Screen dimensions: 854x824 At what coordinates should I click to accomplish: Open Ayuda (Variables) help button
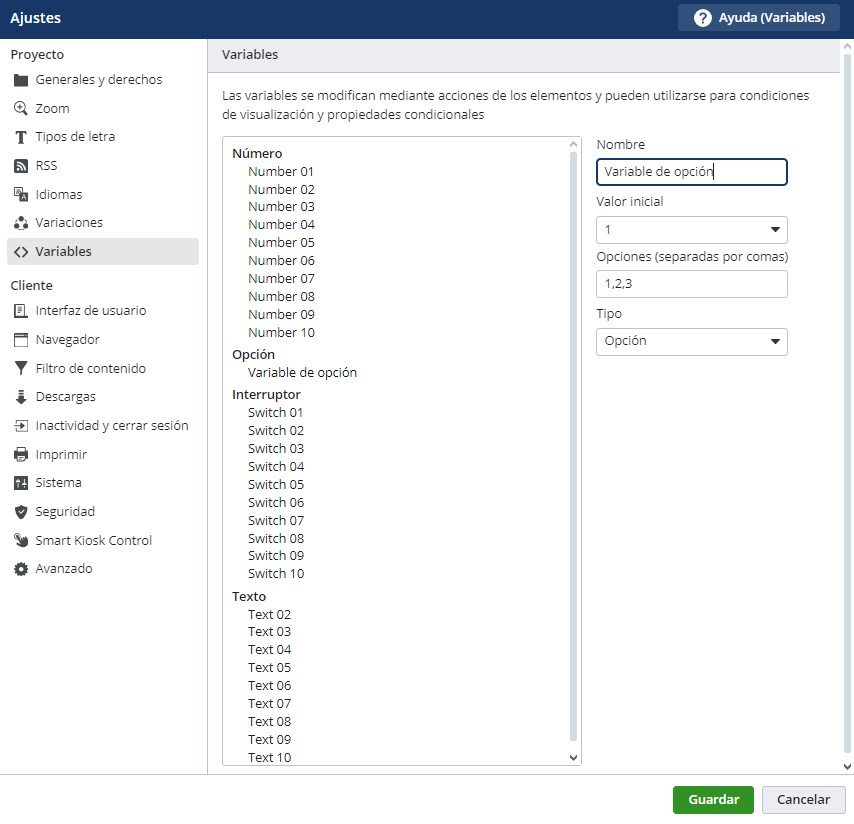760,18
